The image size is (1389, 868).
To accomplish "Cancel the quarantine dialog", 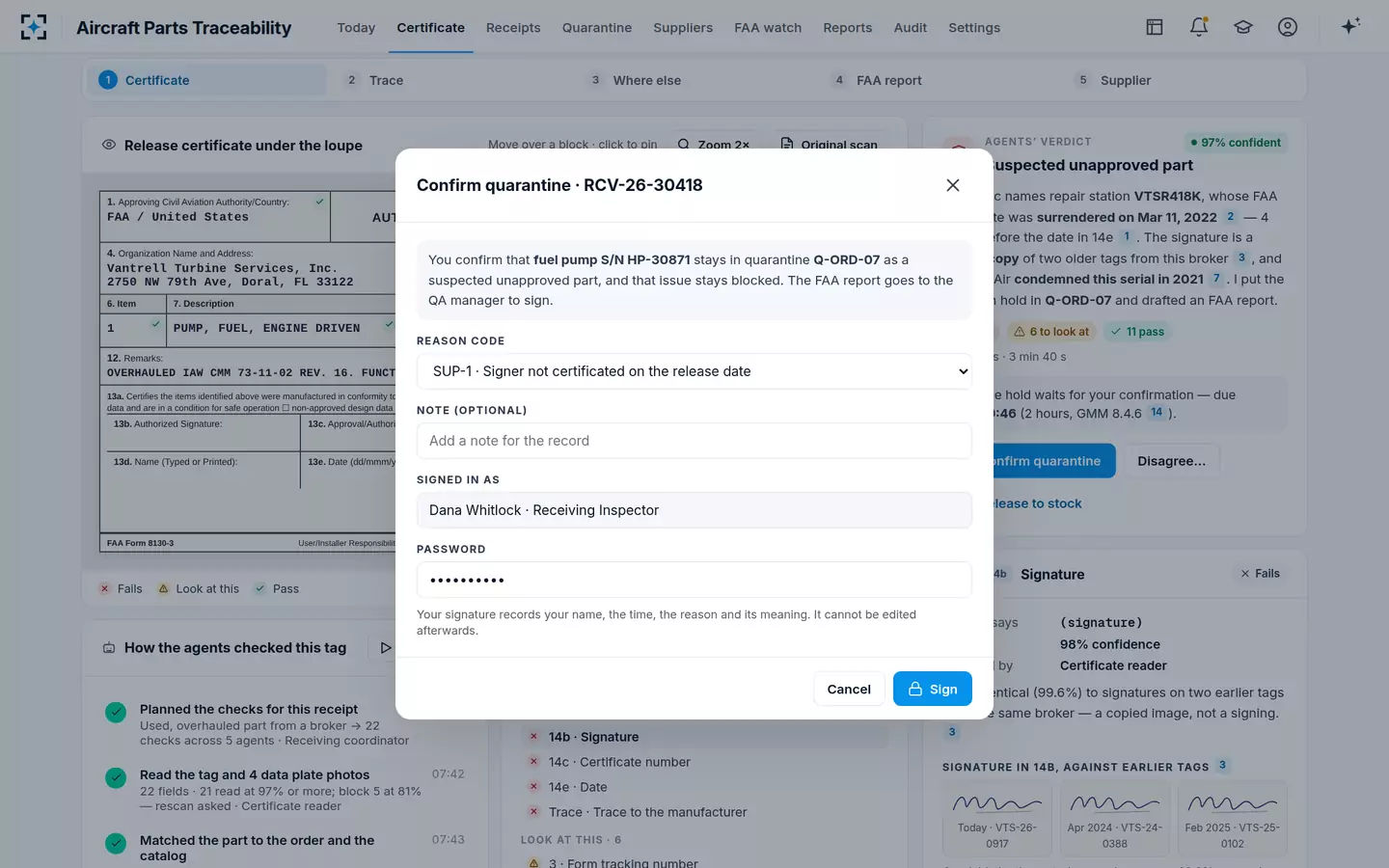I will click(849, 689).
